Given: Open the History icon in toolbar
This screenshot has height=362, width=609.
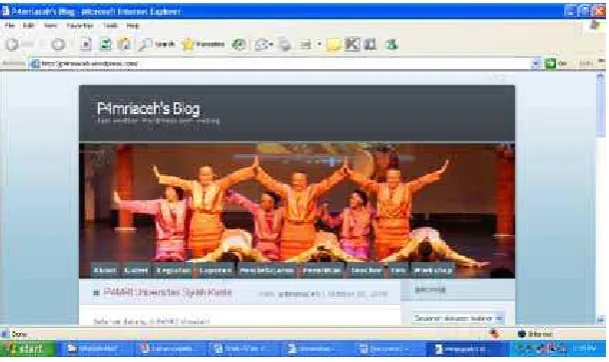Looking at the screenshot, I should pos(238,45).
